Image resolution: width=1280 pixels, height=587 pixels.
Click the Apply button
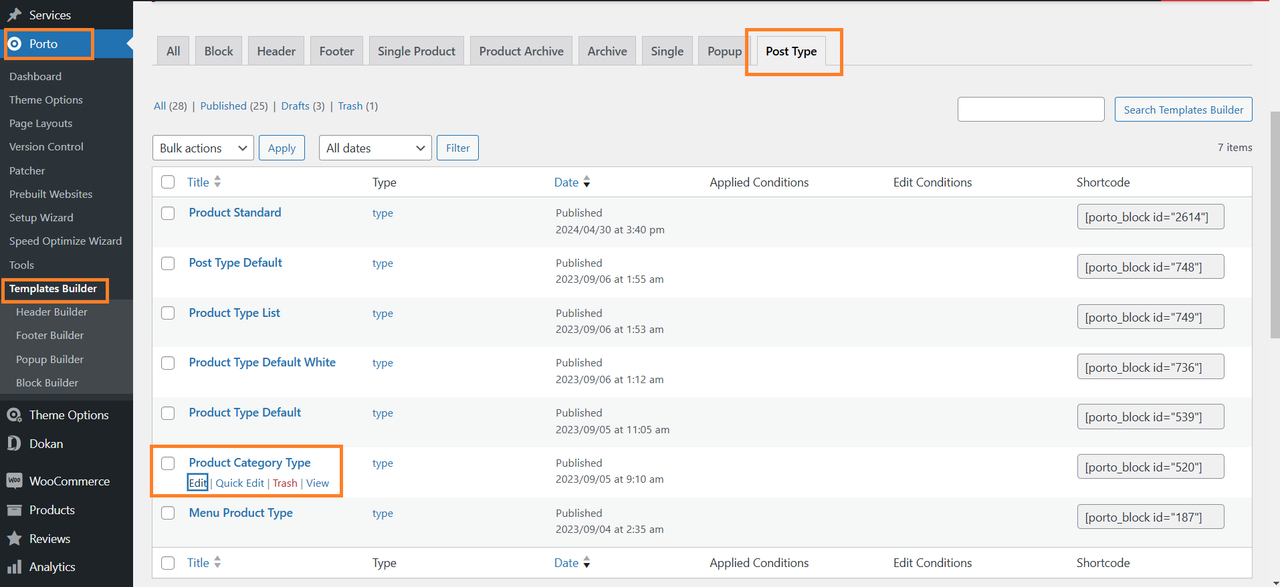(x=282, y=148)
